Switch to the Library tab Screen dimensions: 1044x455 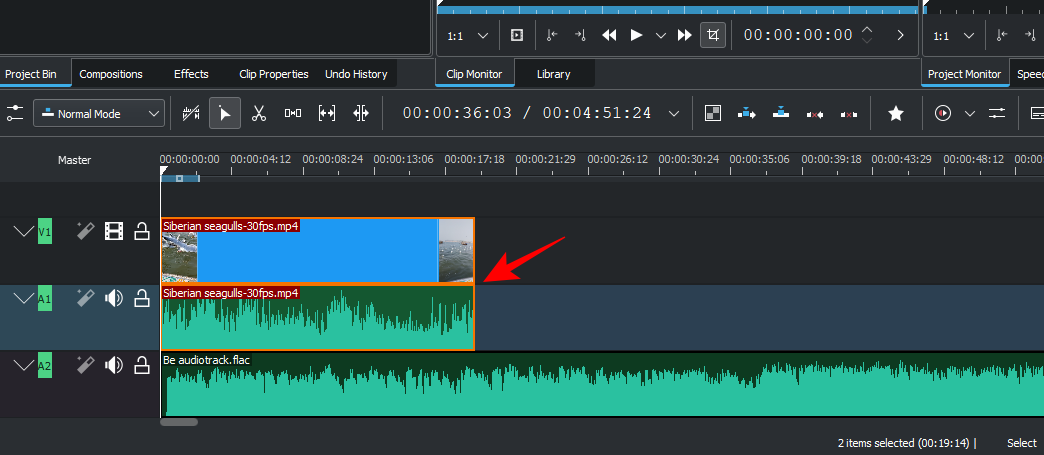coord(554,74)
